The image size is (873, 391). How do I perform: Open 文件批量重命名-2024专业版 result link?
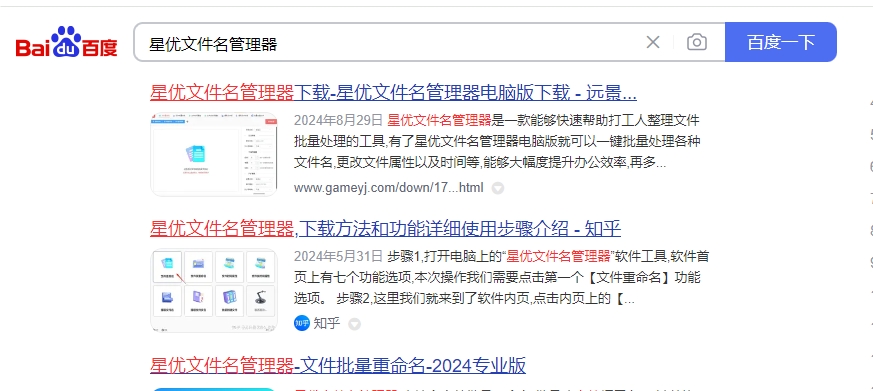pyautogui.click(x=337, y=365)
